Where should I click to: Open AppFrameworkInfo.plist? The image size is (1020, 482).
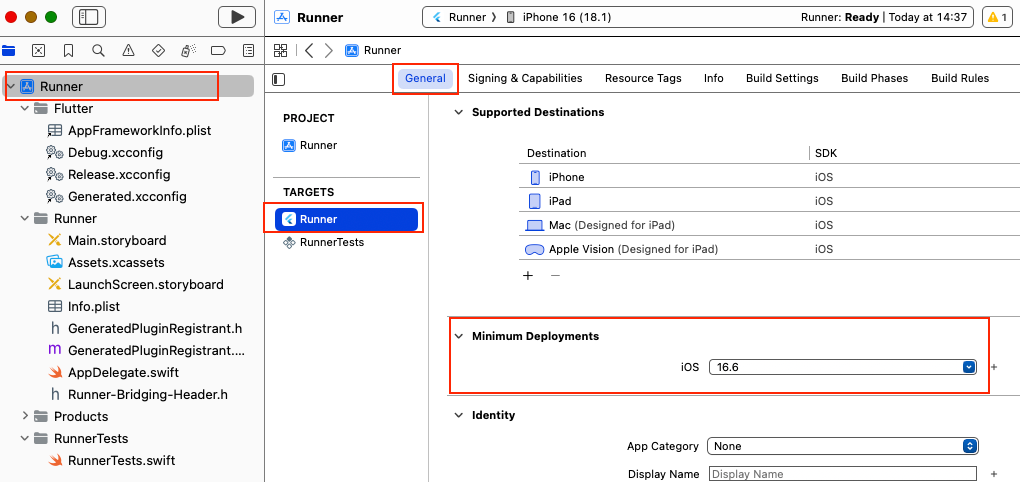(129, 131)
